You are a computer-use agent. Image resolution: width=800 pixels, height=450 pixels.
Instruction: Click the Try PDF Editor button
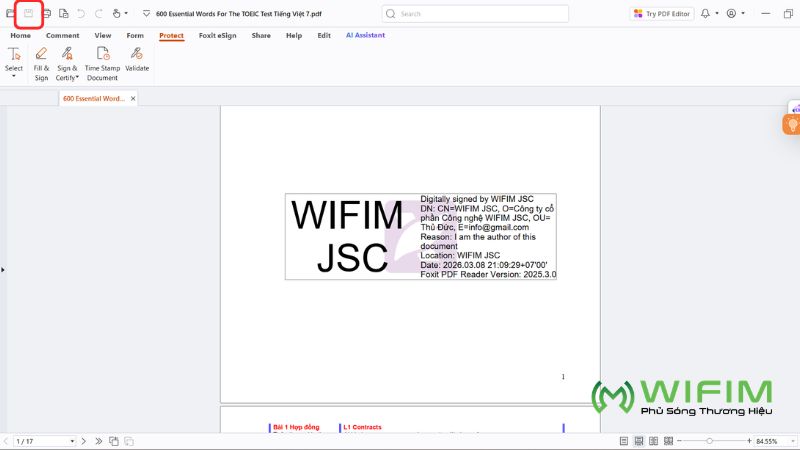pyautogui.click(x=660, y=14)
